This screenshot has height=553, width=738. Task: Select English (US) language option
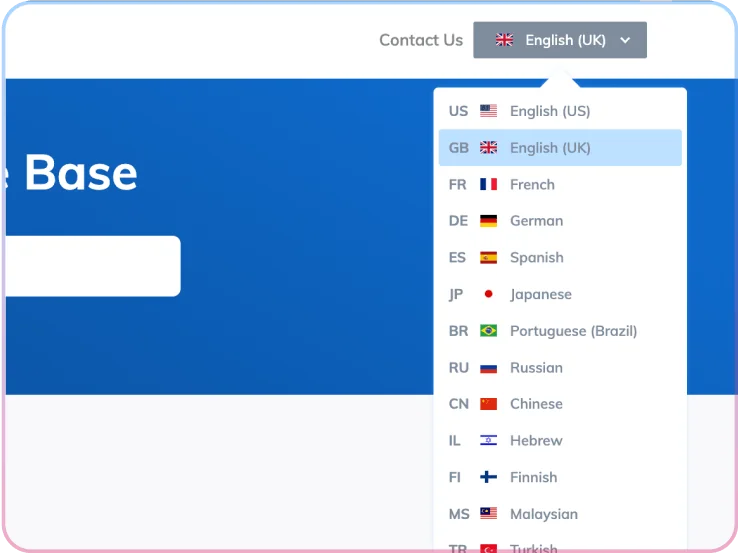[560, 111]
